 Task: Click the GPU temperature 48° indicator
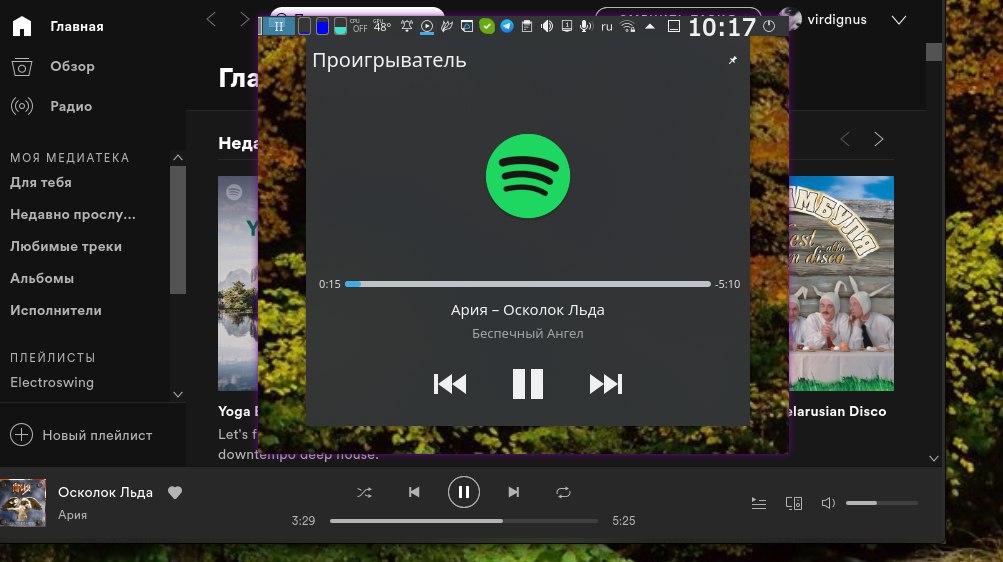(x=382, y=26)
